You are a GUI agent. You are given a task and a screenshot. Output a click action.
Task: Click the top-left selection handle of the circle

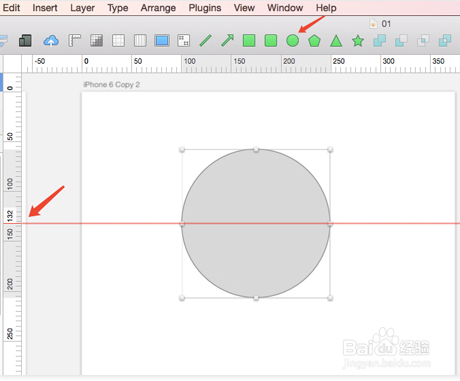pyautogui.click(x=182, y=149)
